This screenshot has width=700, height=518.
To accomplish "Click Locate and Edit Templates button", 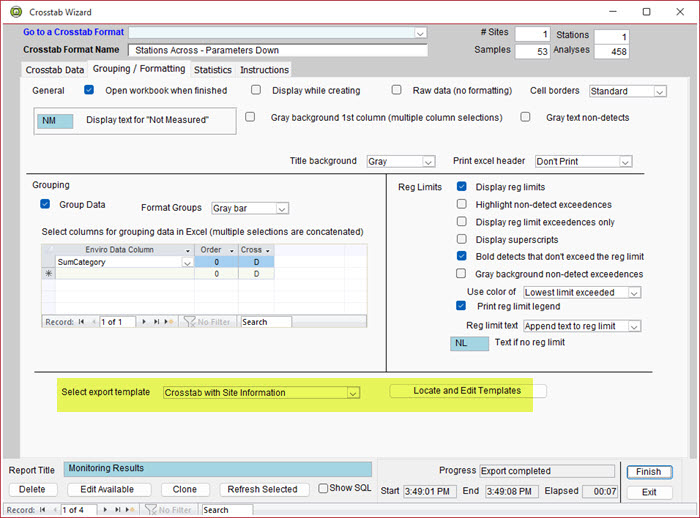I will coord(467,391).
